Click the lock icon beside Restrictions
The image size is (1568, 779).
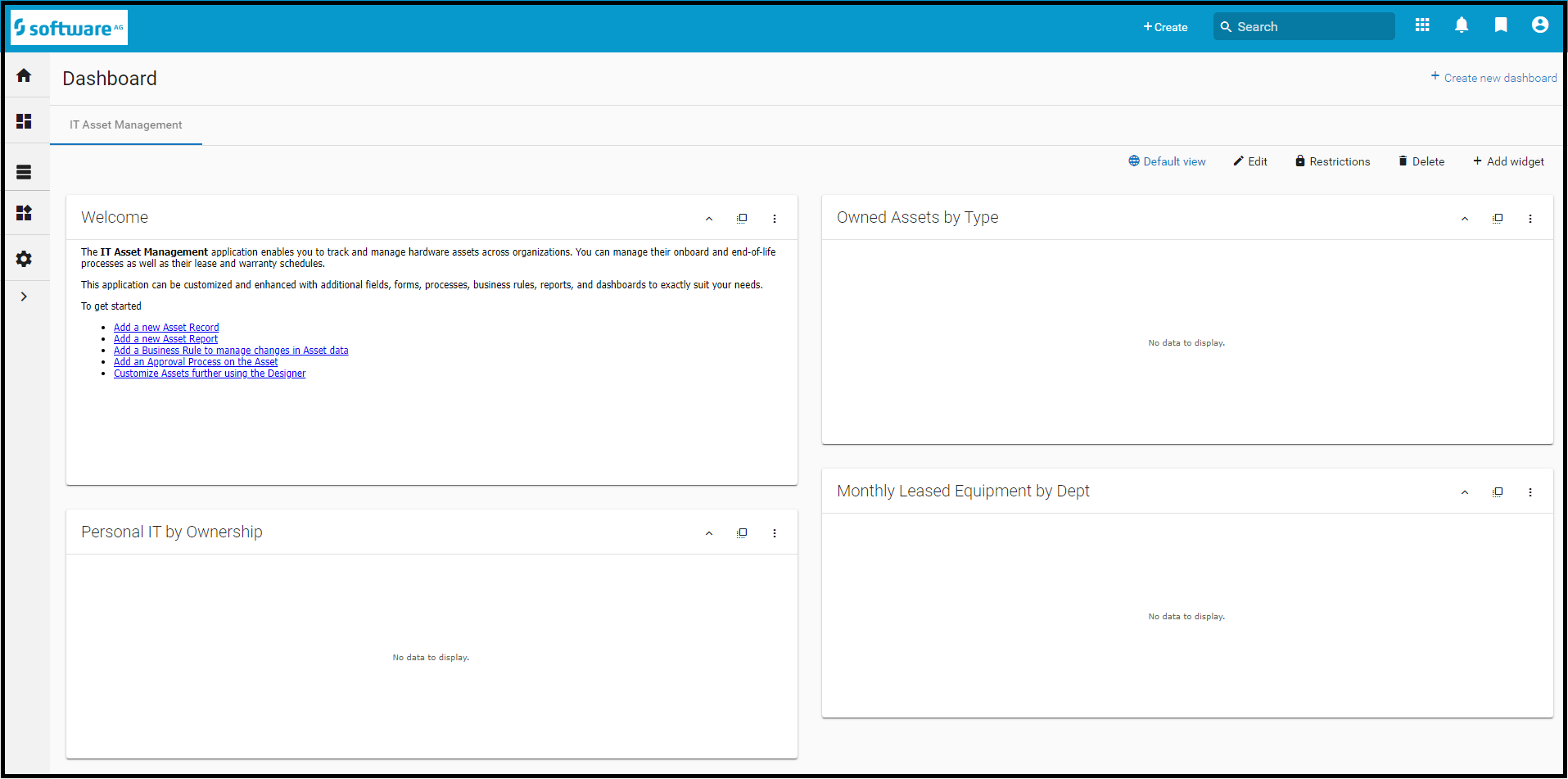1300,161
